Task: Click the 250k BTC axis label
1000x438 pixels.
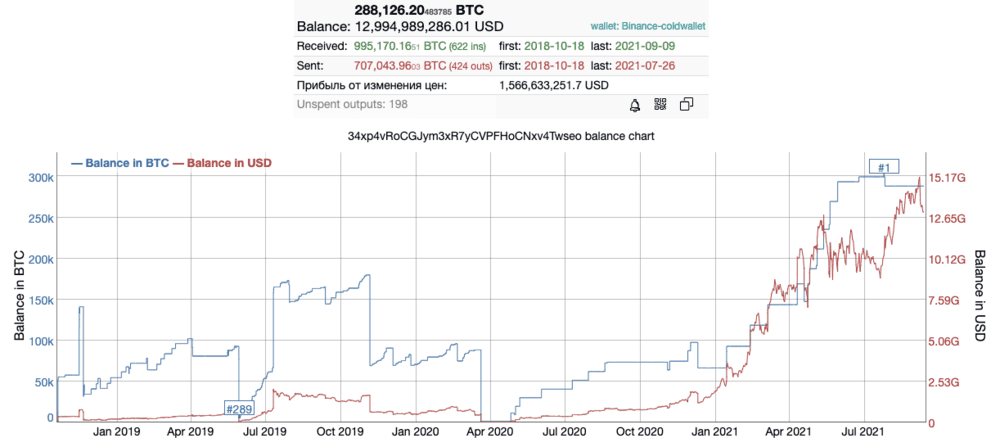Action: (x=40, y=218)
